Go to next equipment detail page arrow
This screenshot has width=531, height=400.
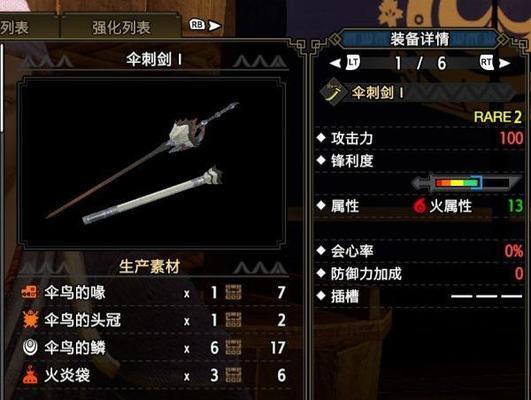pos(504,63)
